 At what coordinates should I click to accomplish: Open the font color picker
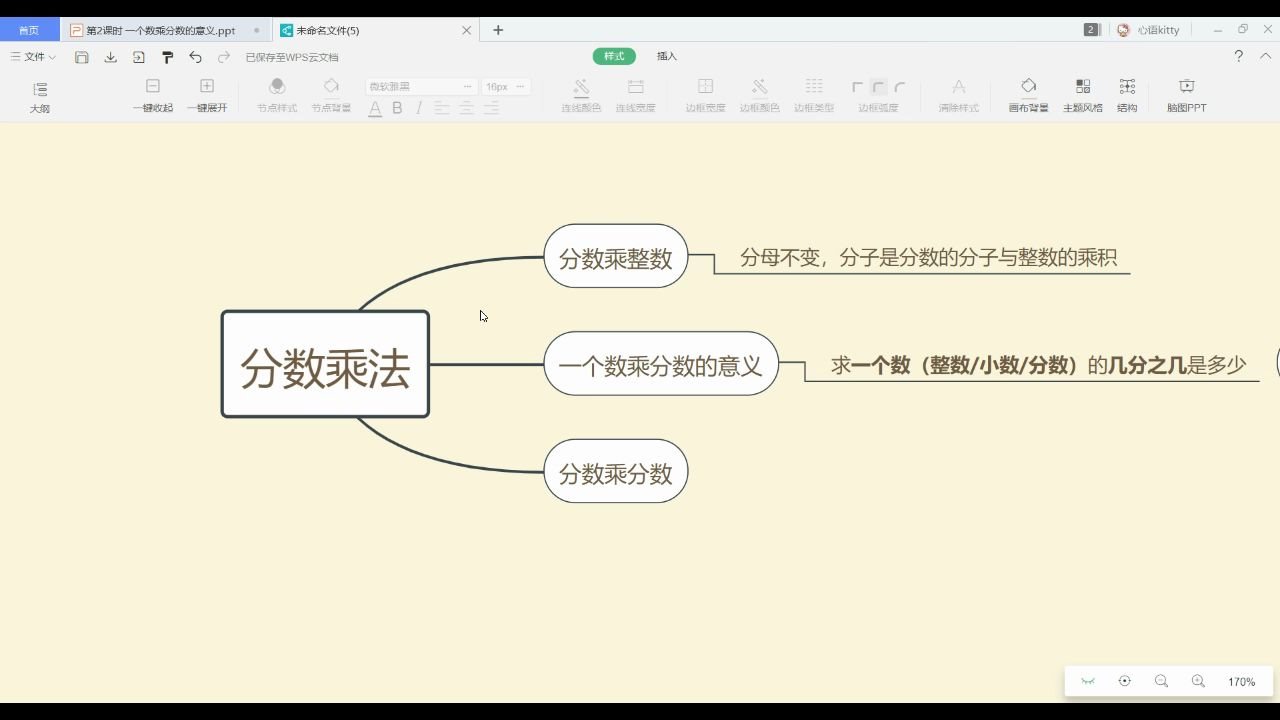click(x=374, y=107)
